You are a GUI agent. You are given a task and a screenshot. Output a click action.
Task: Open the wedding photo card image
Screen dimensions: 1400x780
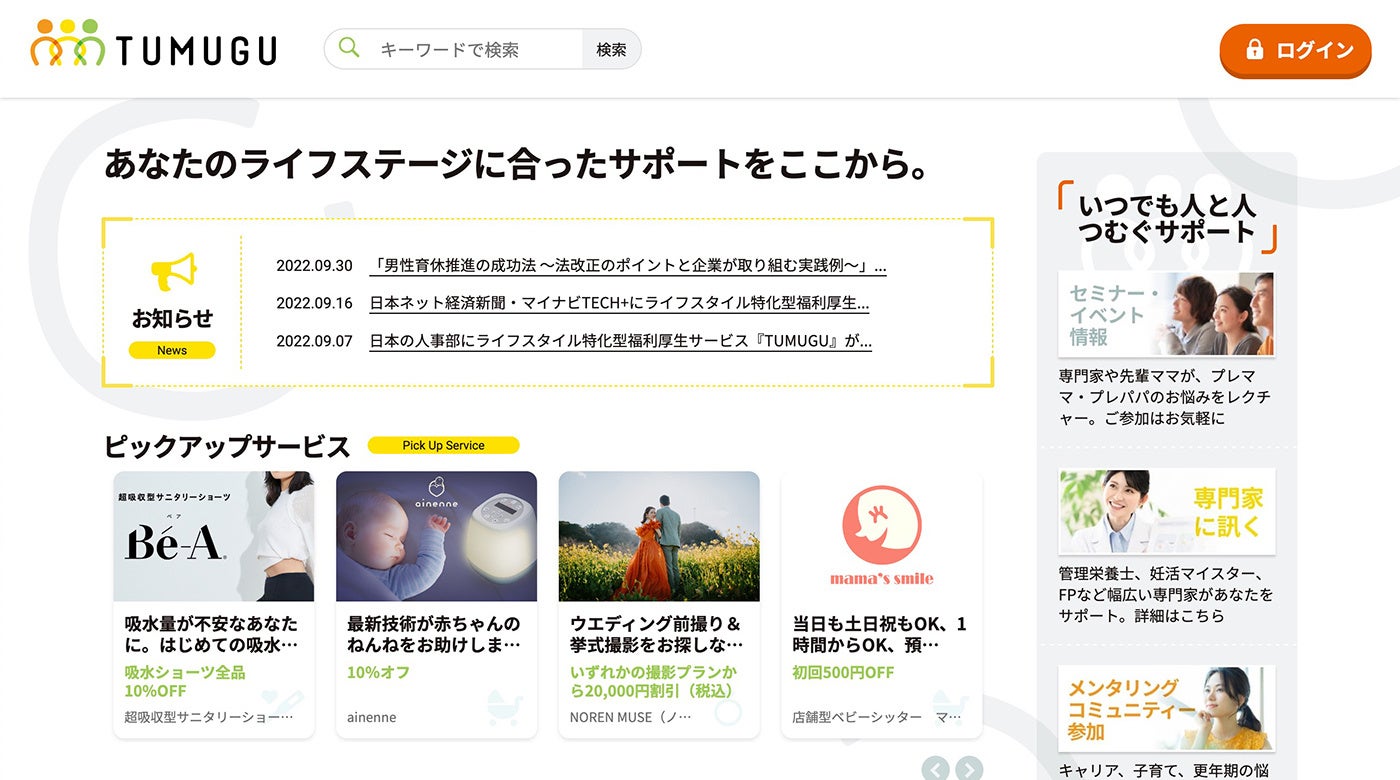coord(659,536)
